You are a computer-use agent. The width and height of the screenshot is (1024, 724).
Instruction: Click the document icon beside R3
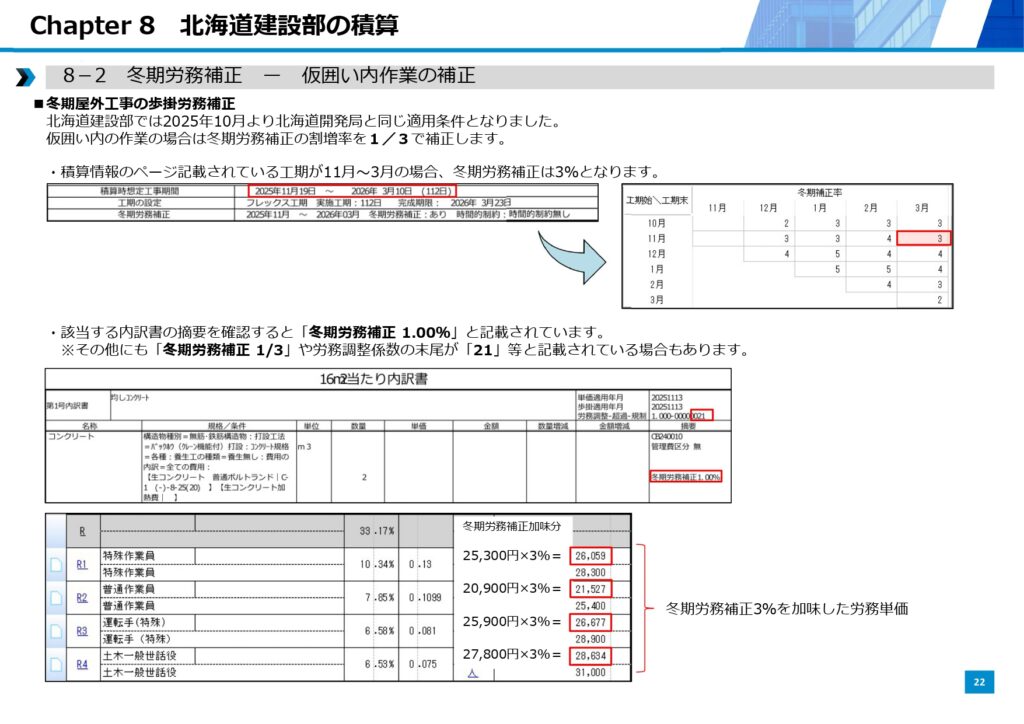pos(57,631)
